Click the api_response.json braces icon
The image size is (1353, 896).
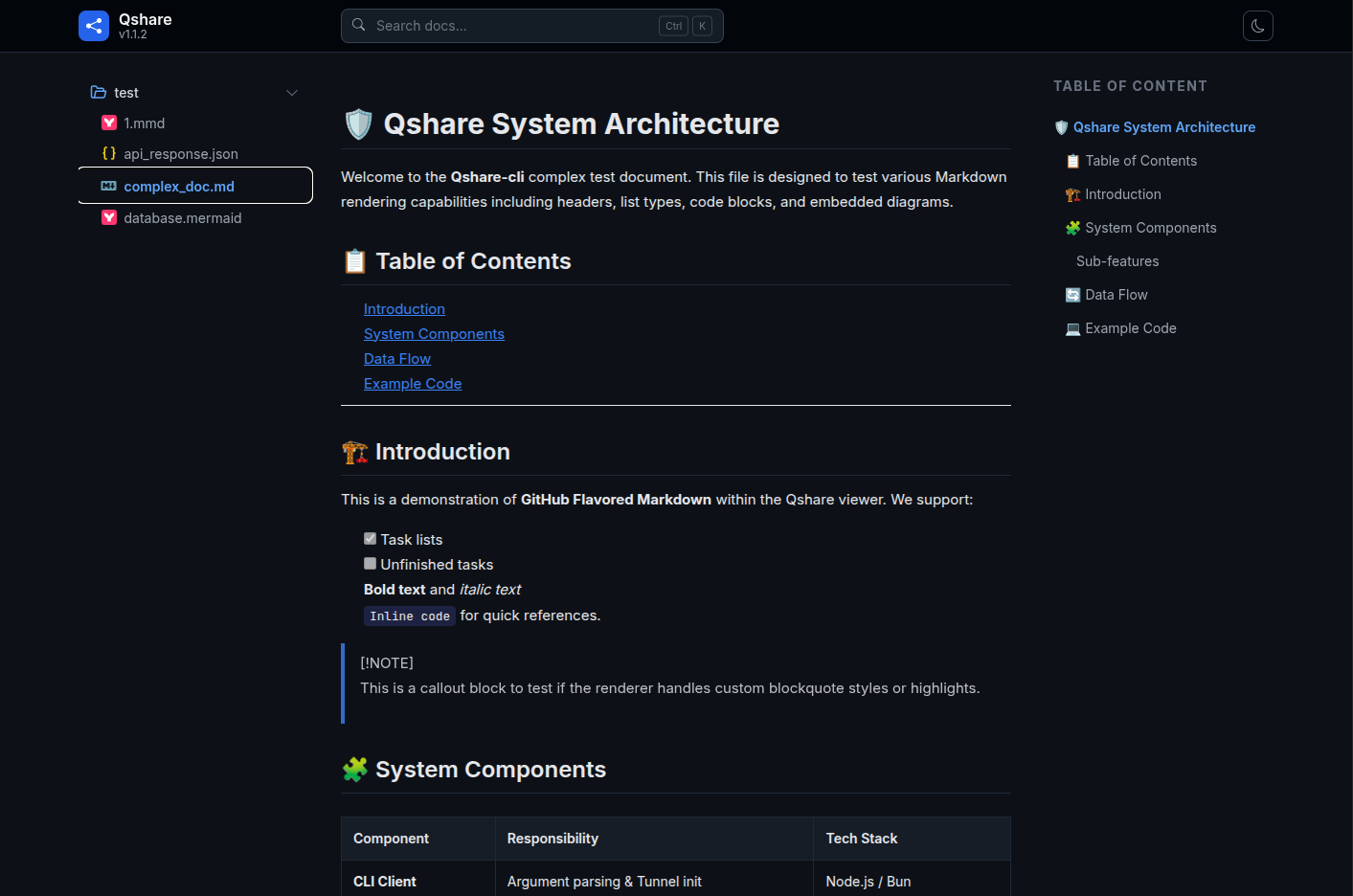tap(109, 153)
